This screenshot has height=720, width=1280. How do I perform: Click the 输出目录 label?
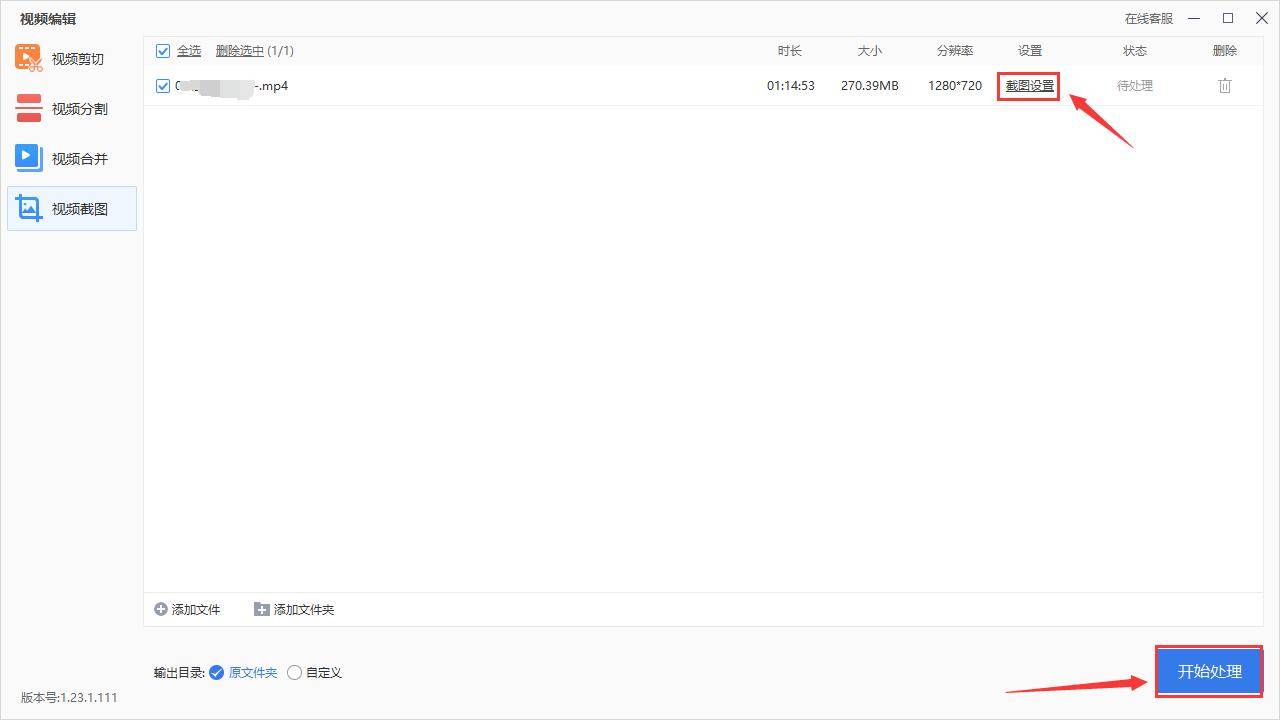coord(179,673)
